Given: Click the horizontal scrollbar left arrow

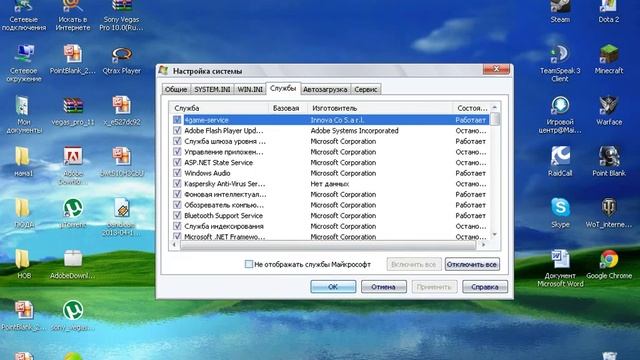Looking at the screenshot, I should click(x=174, y=244).
